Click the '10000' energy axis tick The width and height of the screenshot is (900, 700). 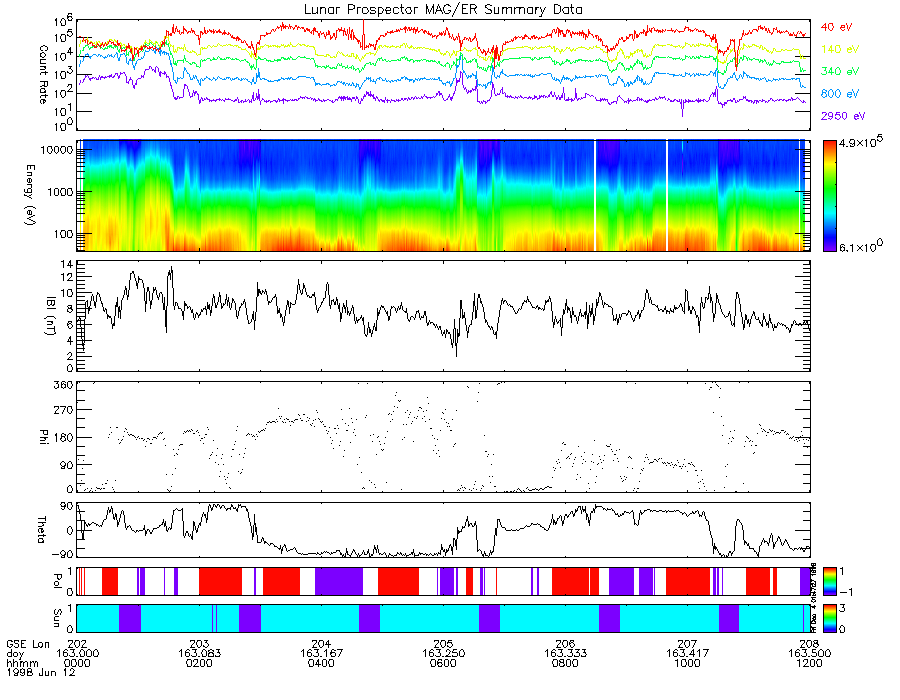pos(58,150)
